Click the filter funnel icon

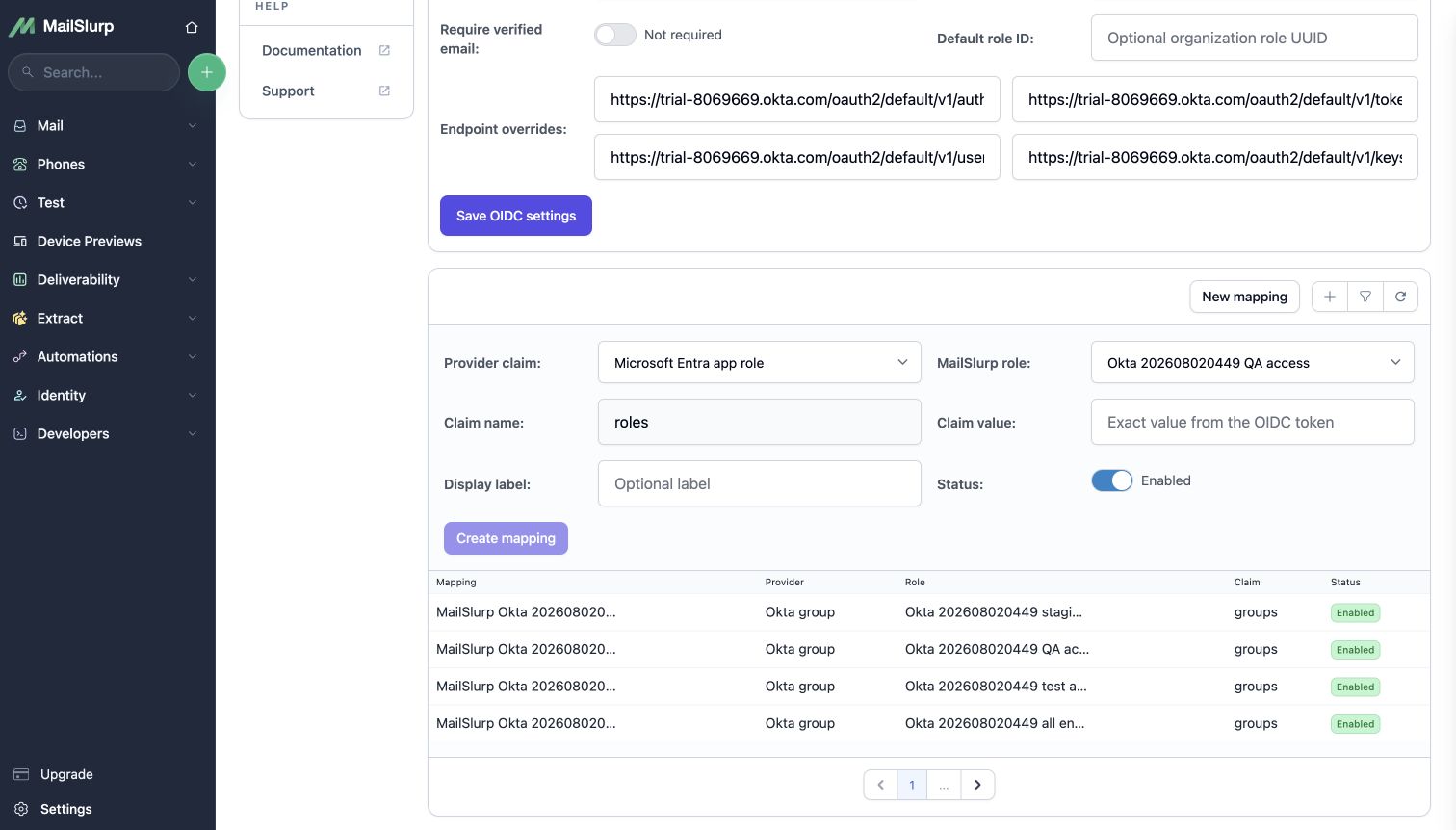click(1365, 297)
